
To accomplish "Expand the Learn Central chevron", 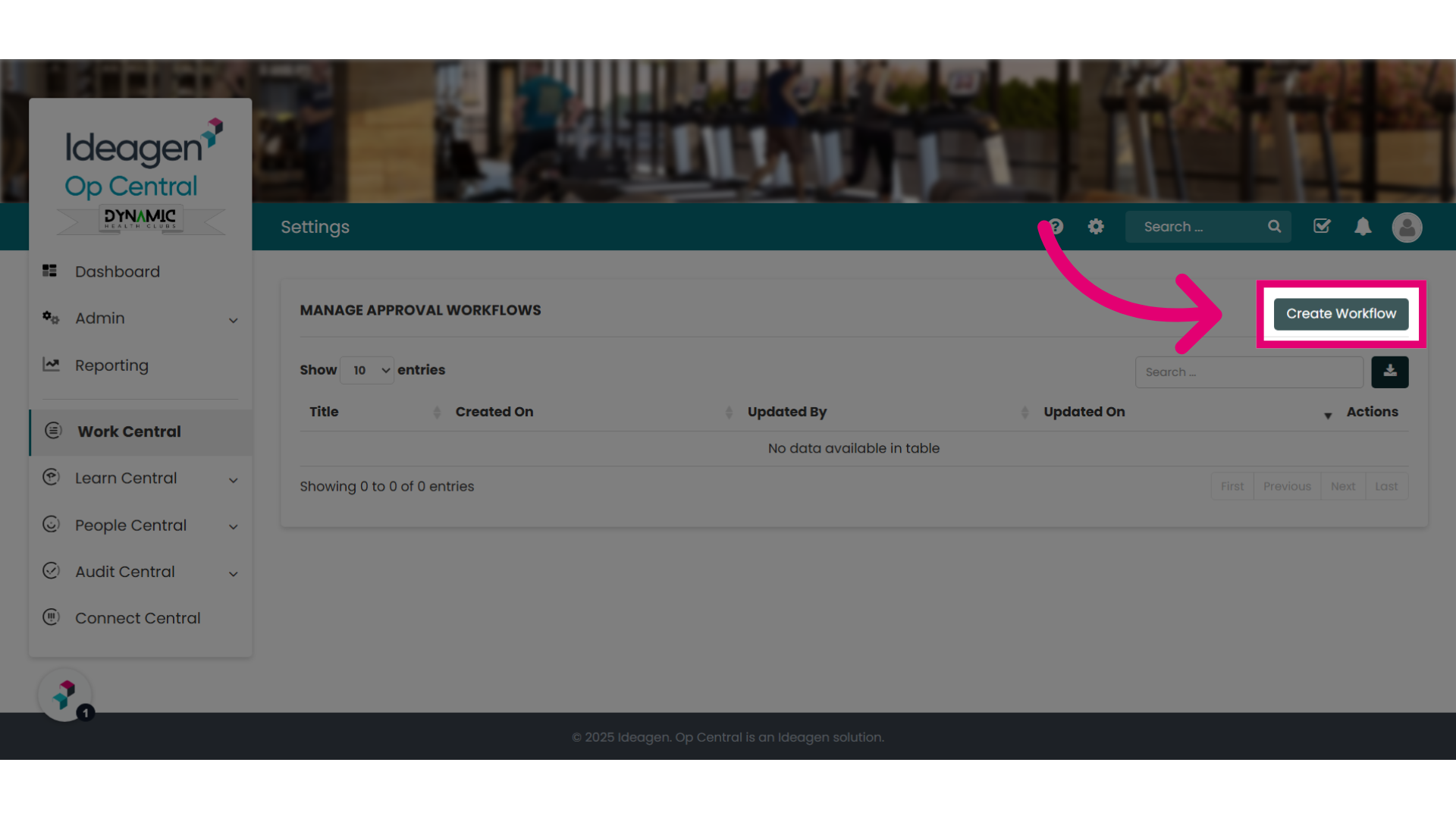I will [234, 481].
